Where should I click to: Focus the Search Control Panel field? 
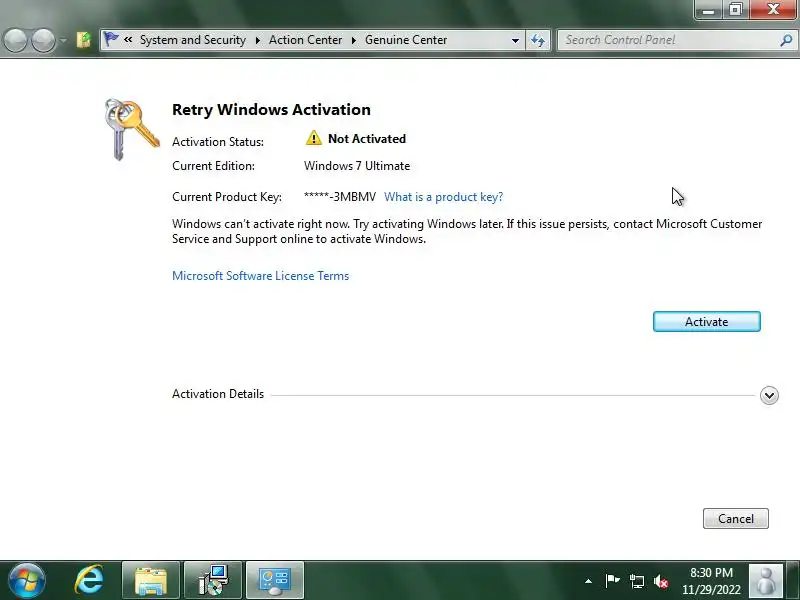(x=676, y=40)
